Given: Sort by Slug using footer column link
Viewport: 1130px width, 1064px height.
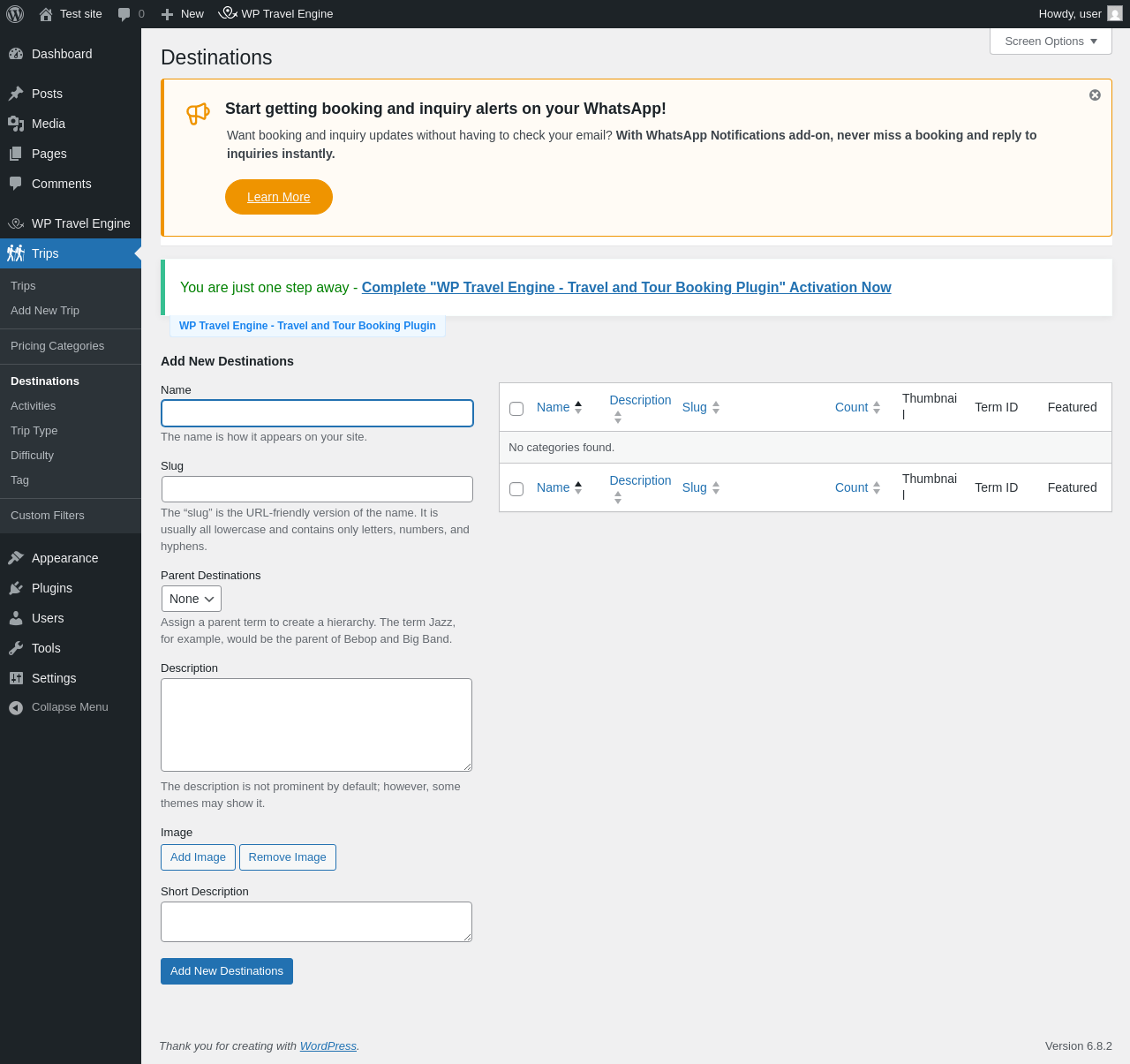Looking at the screenshot, I should (x=701, y=487).
